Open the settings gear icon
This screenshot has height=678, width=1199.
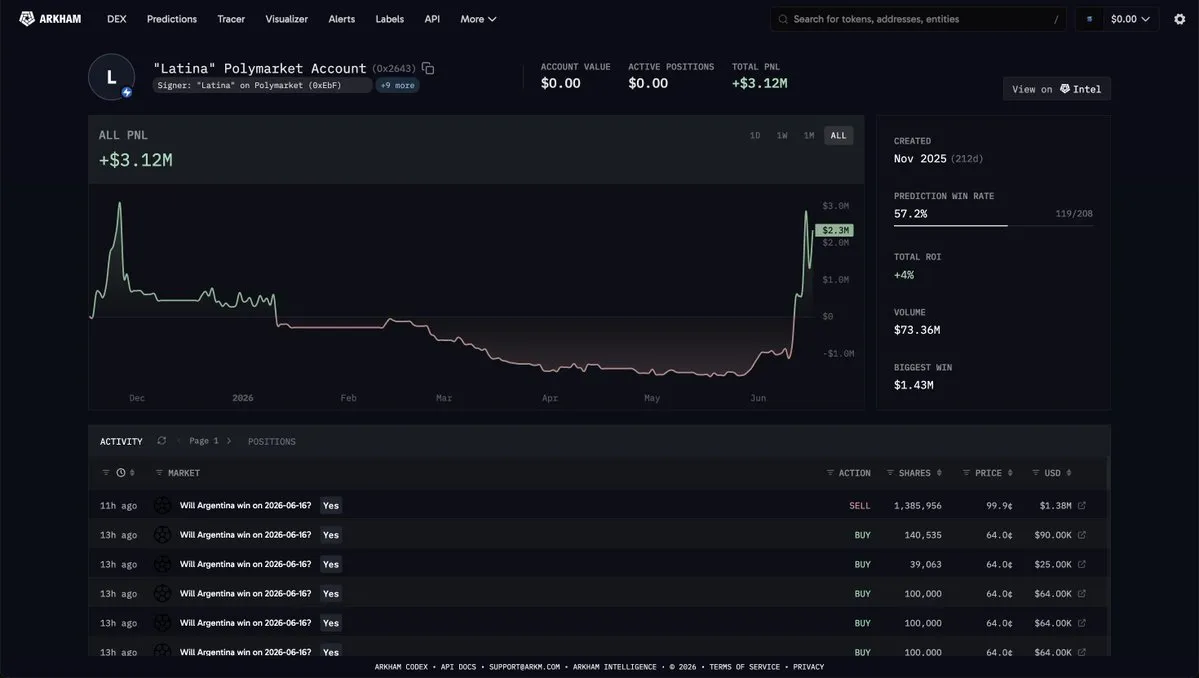point(1179,19)
